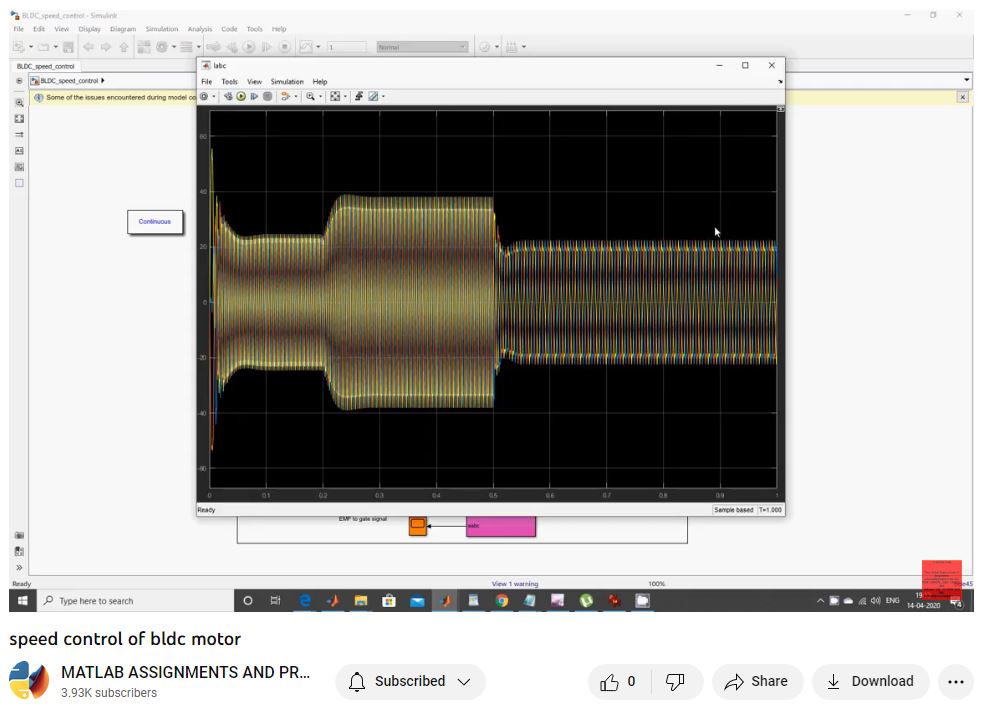Click the Share button
The height and width of the screenshot is (713, 984).
click(757, 682)
